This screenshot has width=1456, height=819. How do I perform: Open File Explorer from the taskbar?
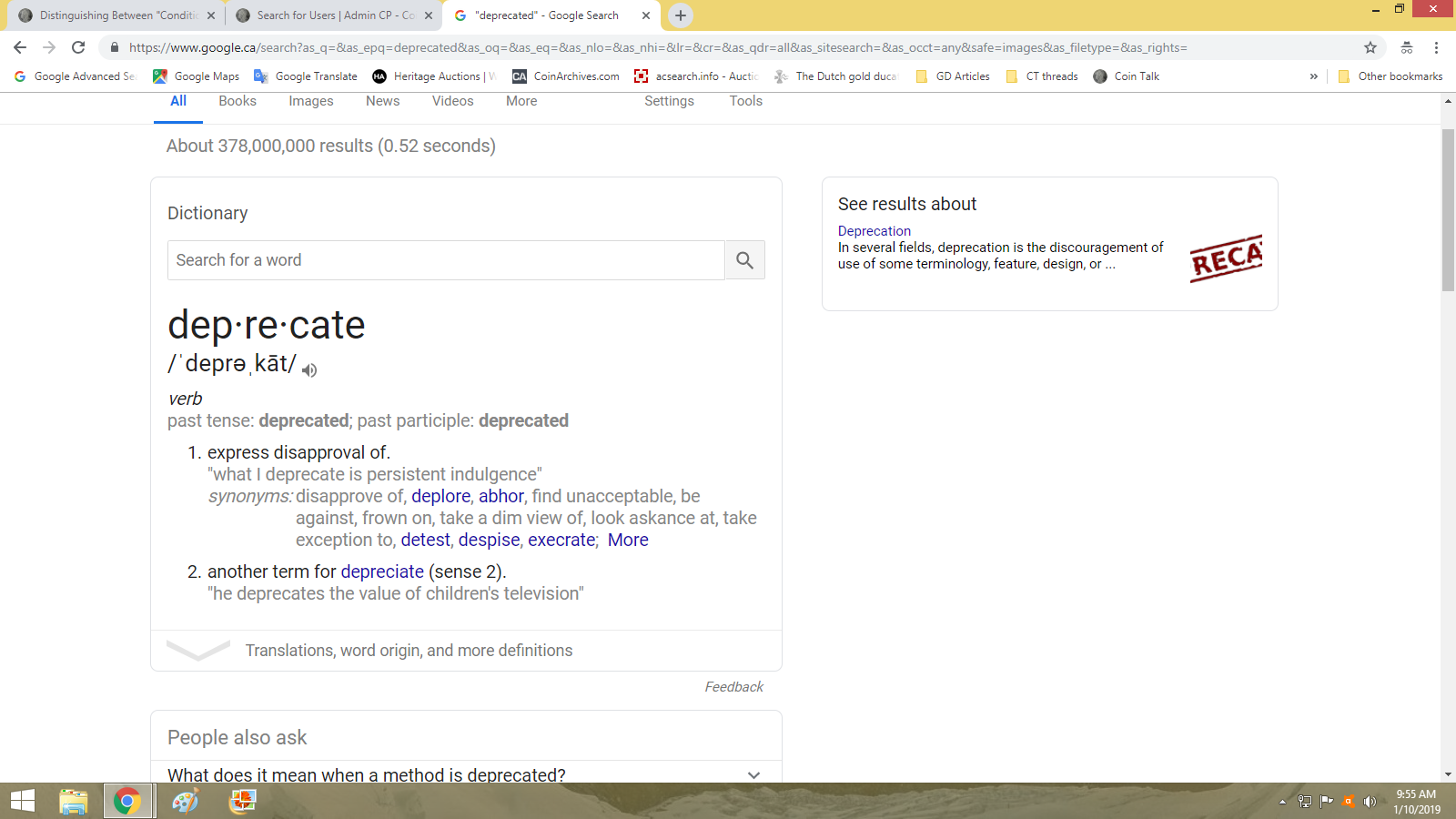click(x=73, y=801)
